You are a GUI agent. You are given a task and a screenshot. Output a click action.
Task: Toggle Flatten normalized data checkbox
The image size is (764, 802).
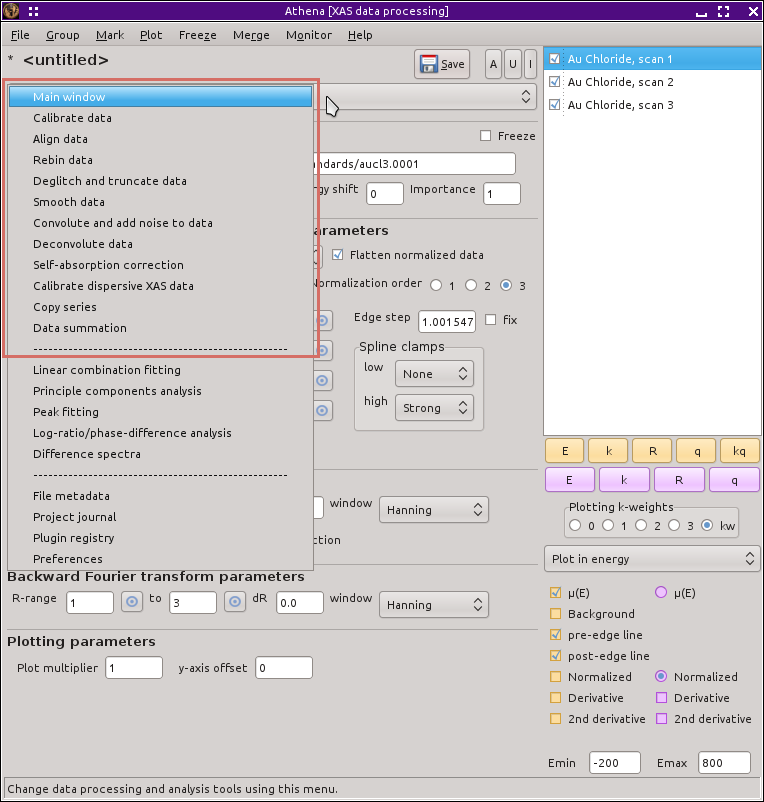(x=338, y=255)
